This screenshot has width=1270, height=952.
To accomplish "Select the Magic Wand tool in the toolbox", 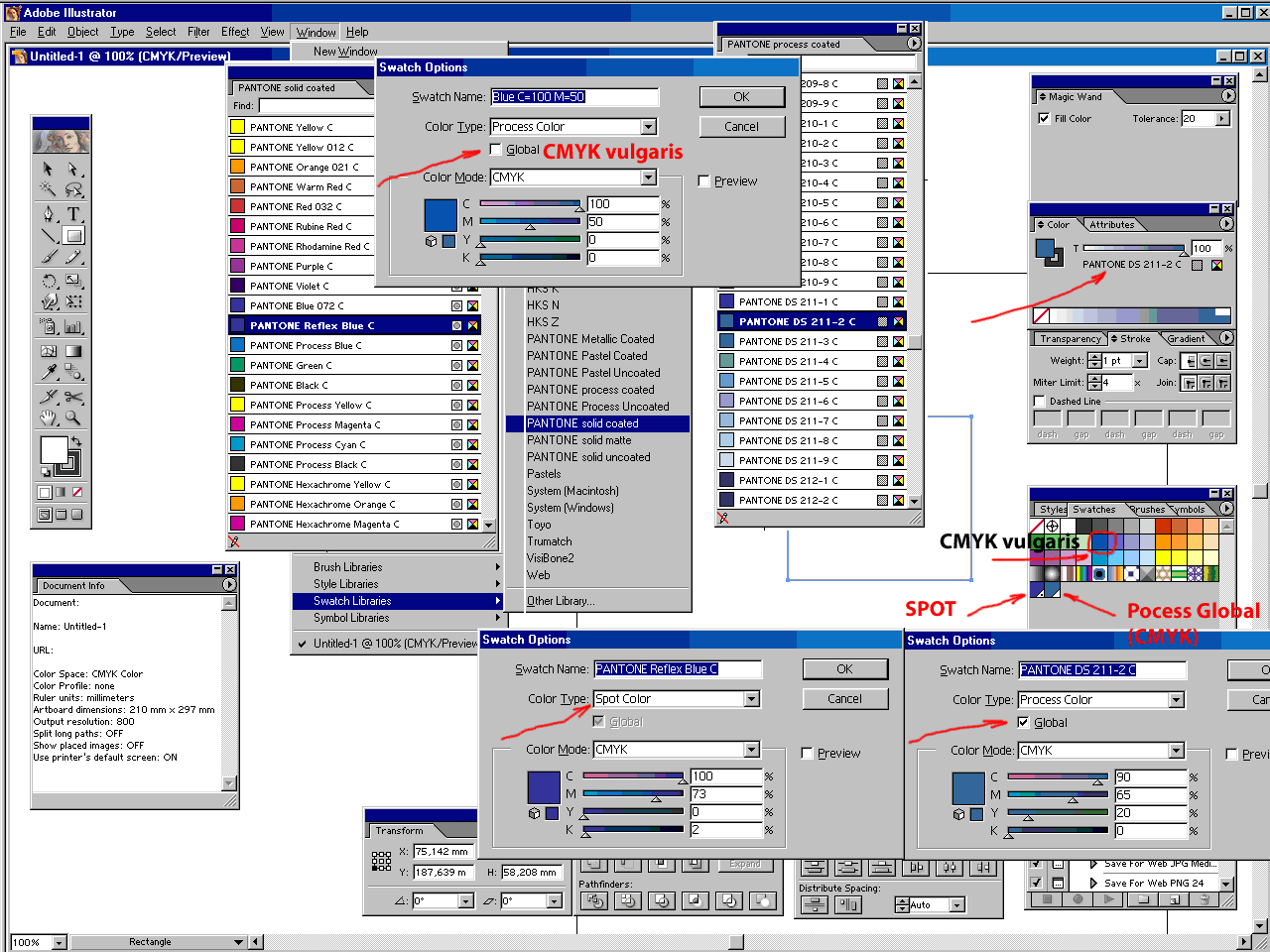I will pos(48,189).
